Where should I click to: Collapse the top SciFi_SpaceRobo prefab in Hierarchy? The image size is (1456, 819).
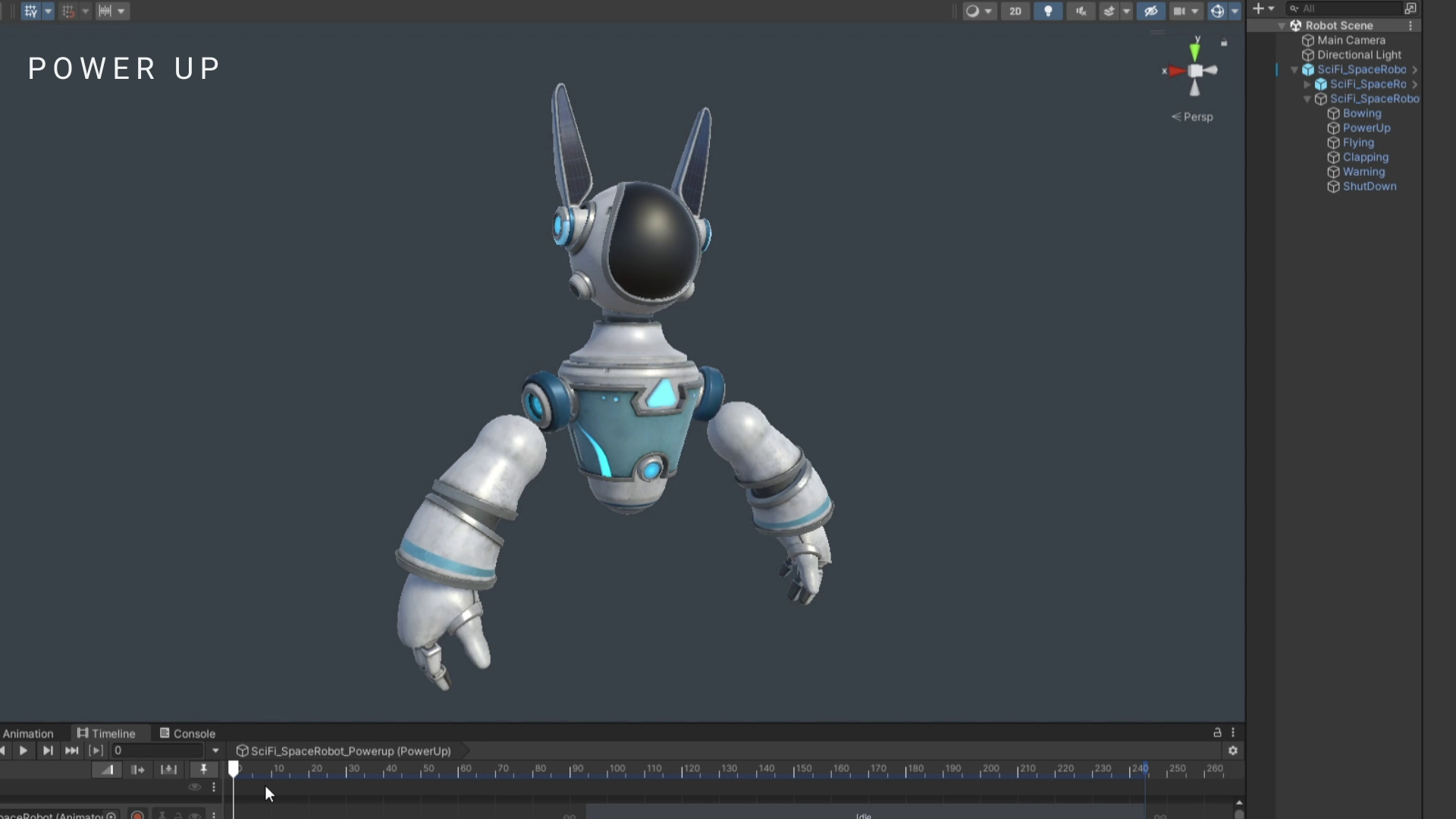[1294, 70]
